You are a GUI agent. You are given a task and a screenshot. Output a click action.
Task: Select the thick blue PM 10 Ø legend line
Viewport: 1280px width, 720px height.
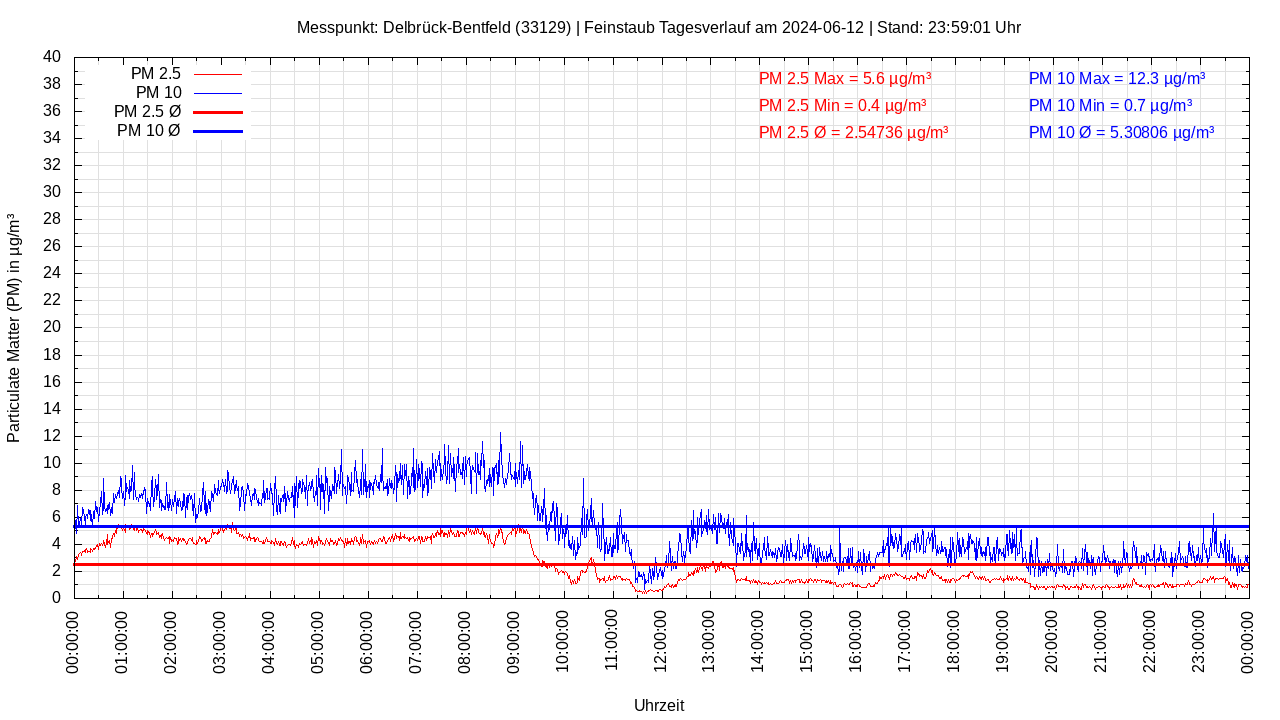[x=218, y=131]
